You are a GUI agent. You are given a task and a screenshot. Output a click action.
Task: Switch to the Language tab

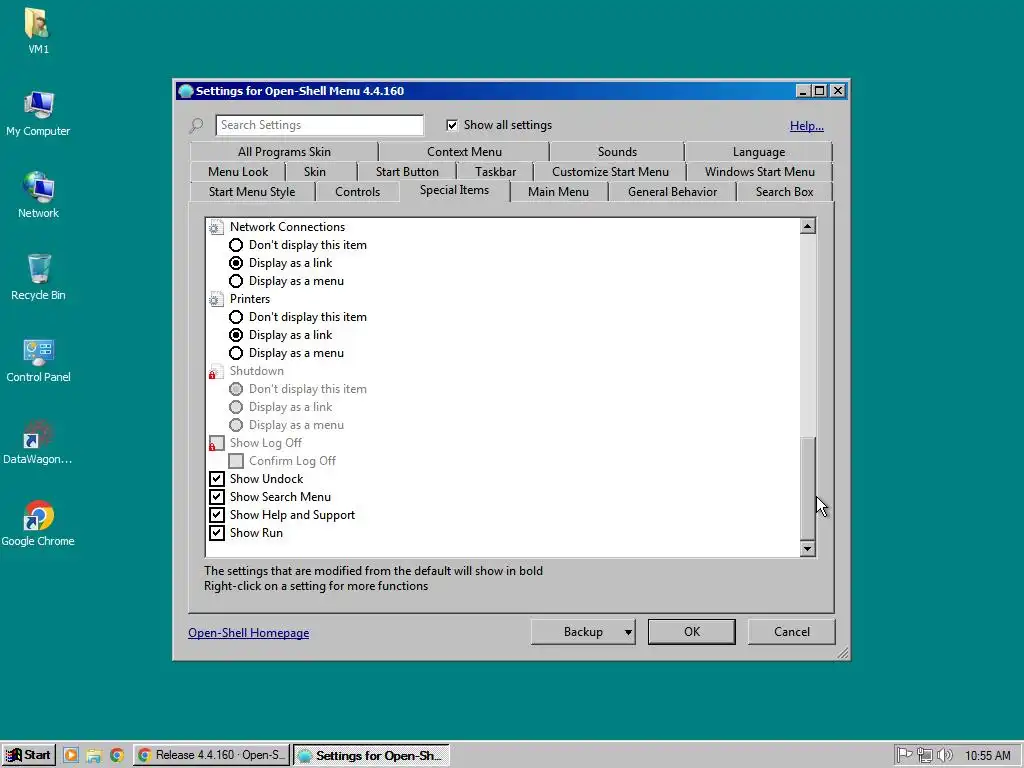click(759, 152)
